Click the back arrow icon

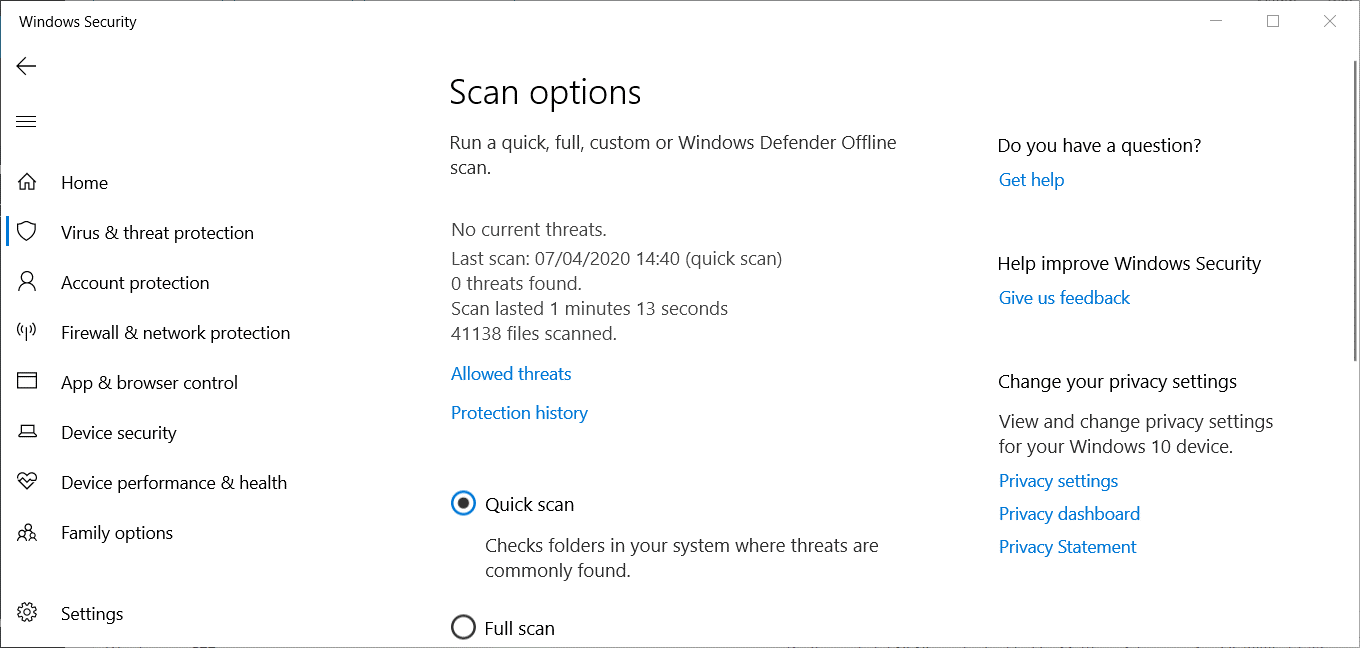click(x=26, y=66)
